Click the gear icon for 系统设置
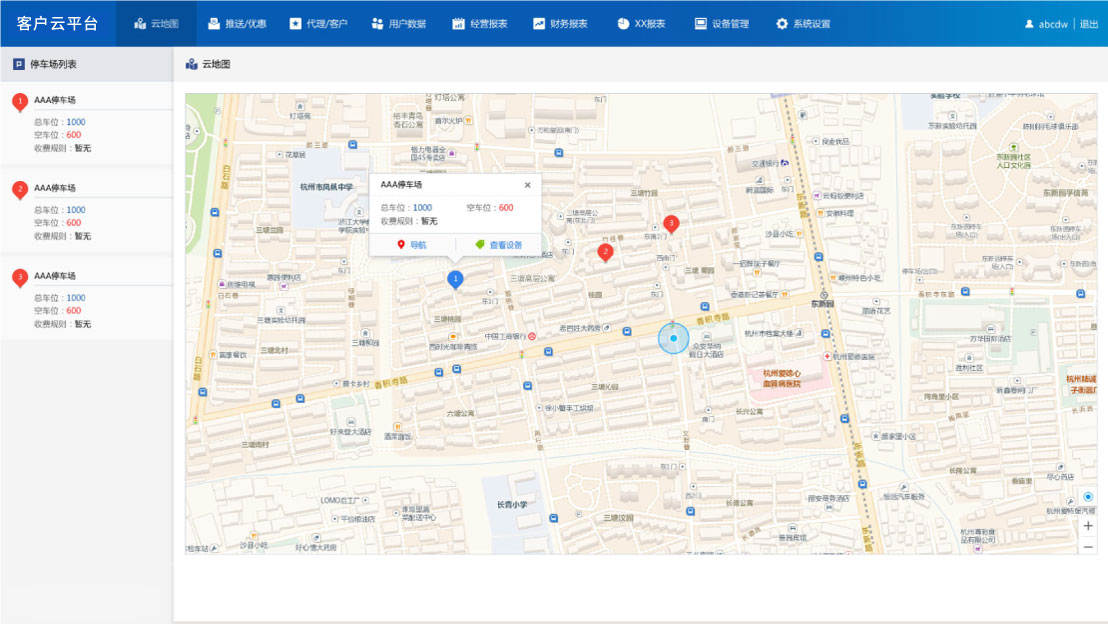The height and width of the screenshot is (624, 1108). [782, 23]
